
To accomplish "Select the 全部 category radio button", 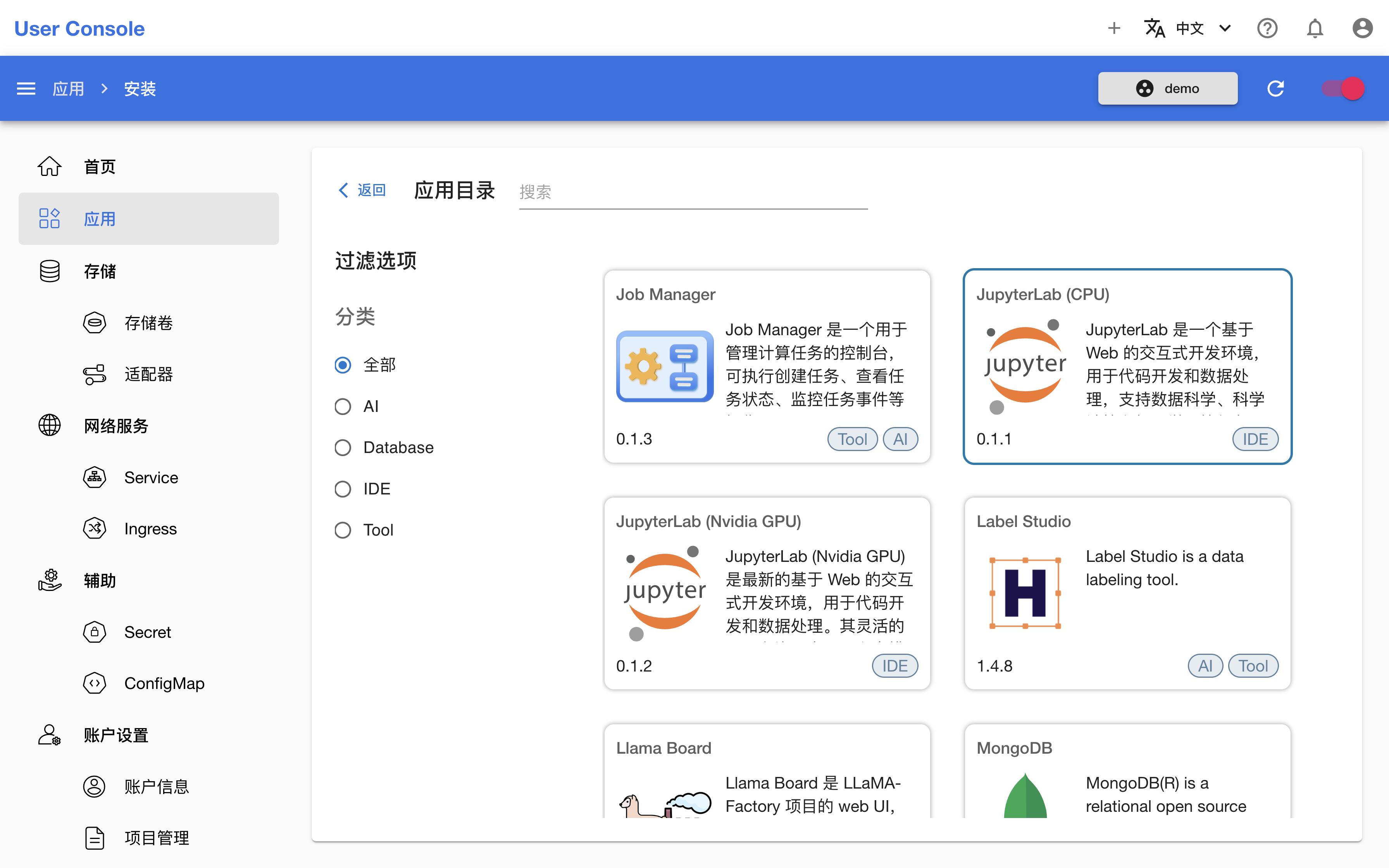I will (343, 365).
